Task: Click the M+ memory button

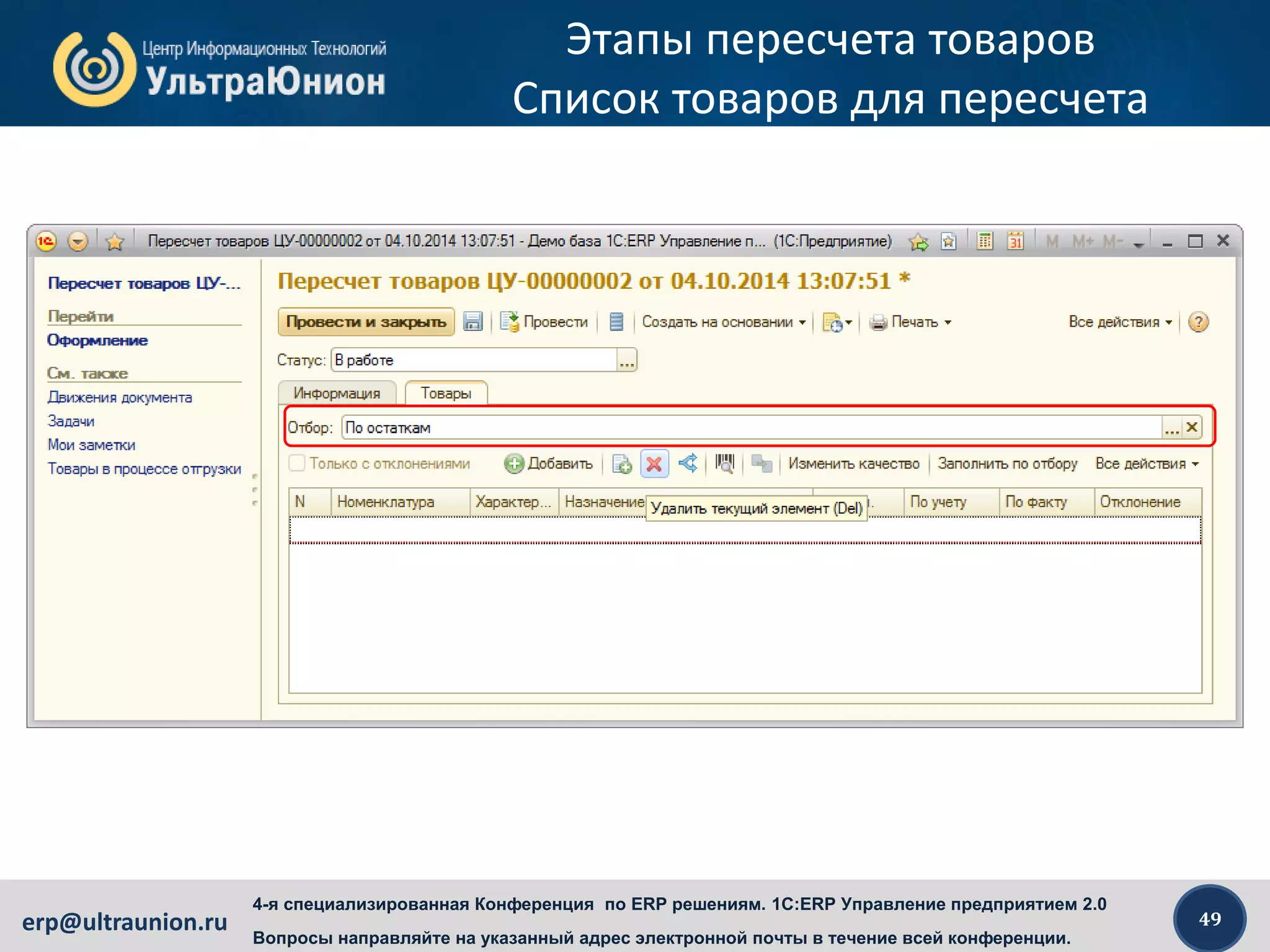Action: (x=1083, y=241)
